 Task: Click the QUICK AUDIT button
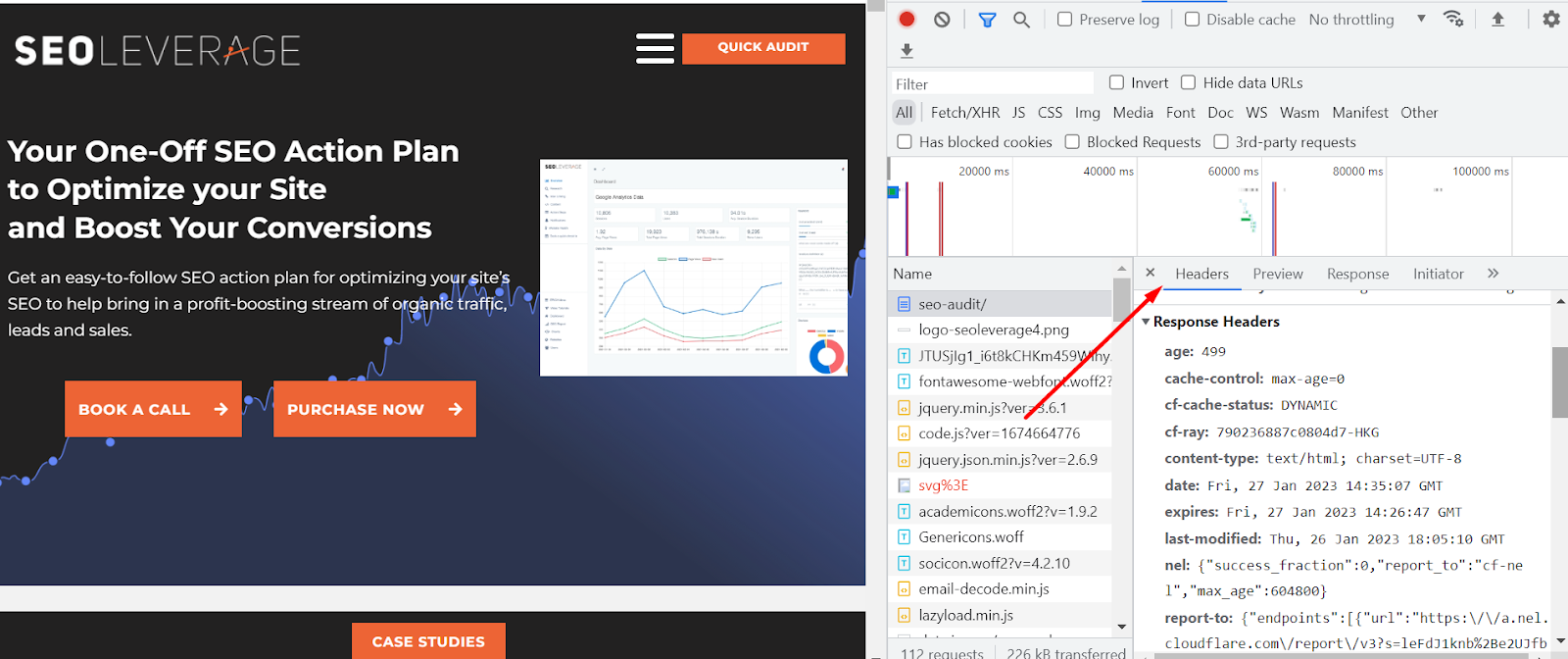click(x=763, y=47)
